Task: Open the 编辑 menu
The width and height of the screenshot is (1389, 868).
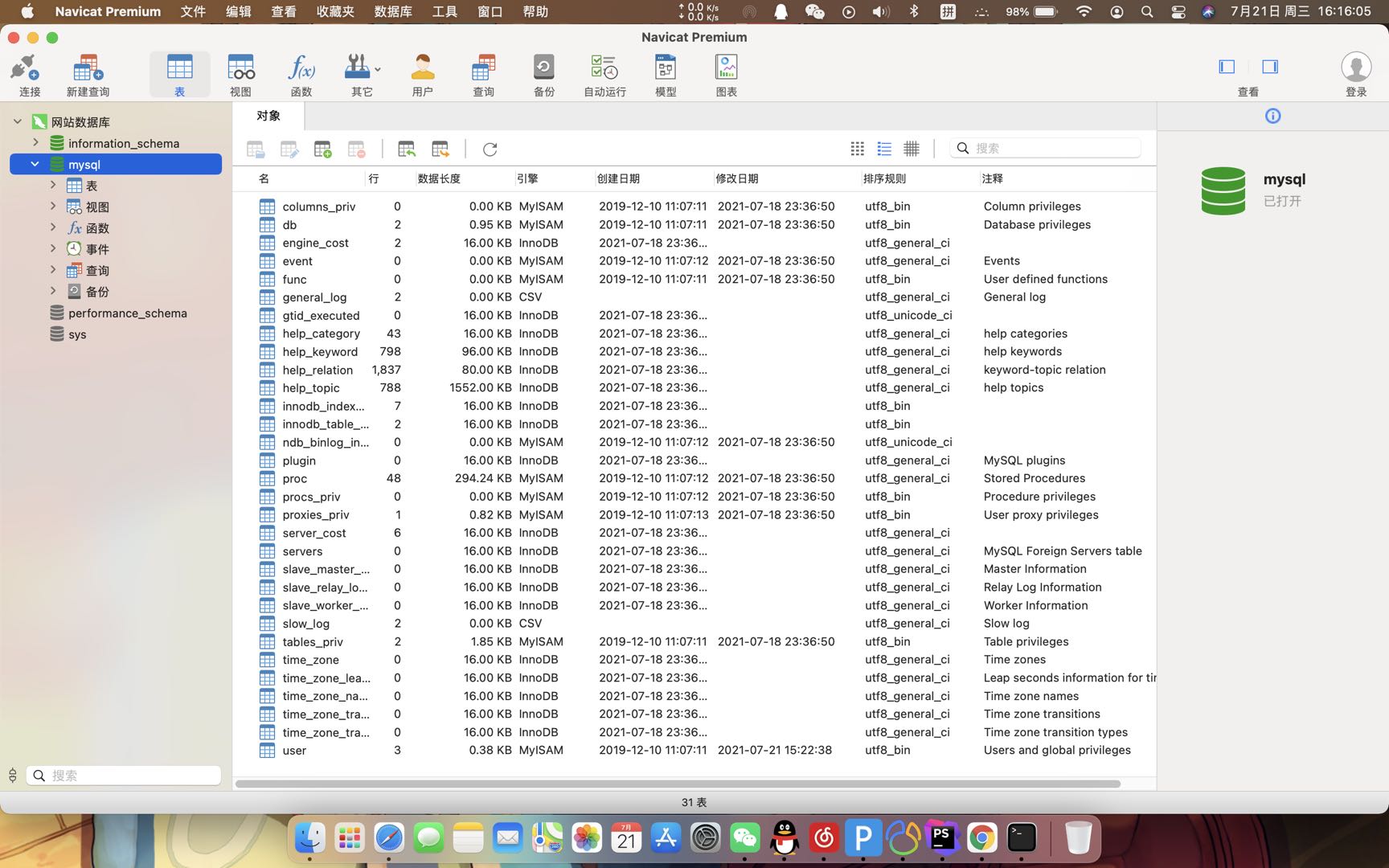Action: (x=238, y=11)
